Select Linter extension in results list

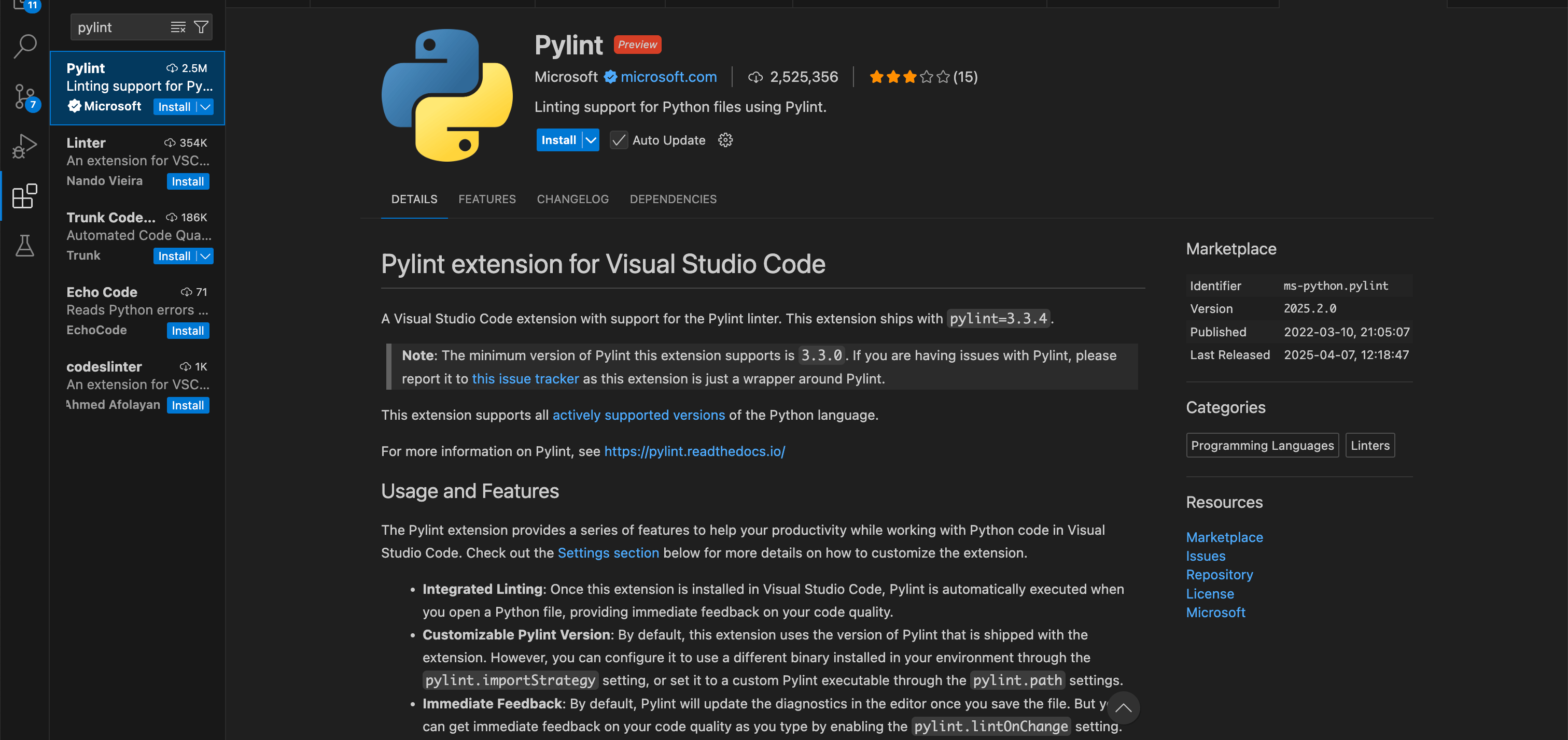coord(137,162)
